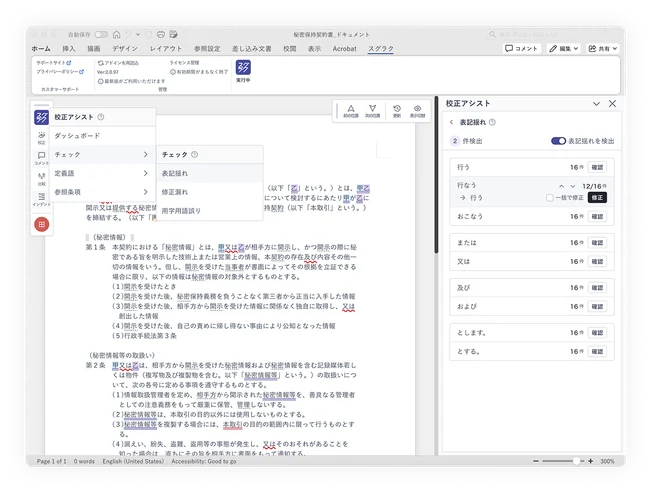Click the black 修正 button

(x=597, y=197)
